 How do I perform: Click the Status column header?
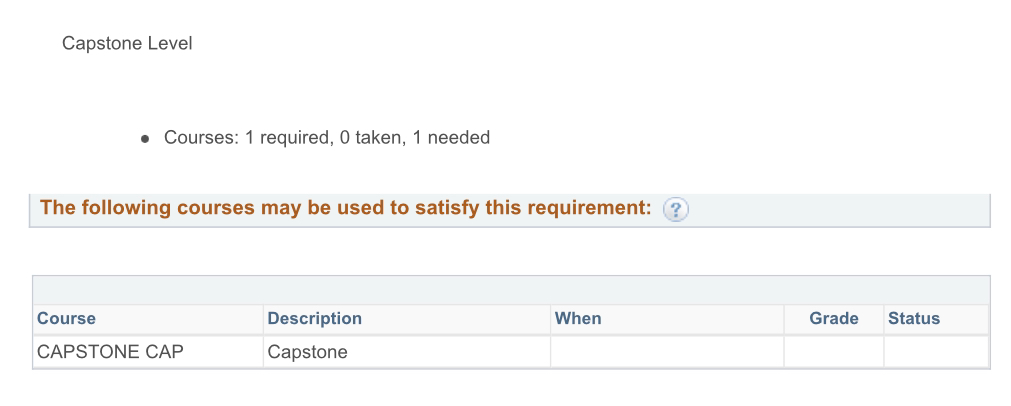click(x=914, y=318)
